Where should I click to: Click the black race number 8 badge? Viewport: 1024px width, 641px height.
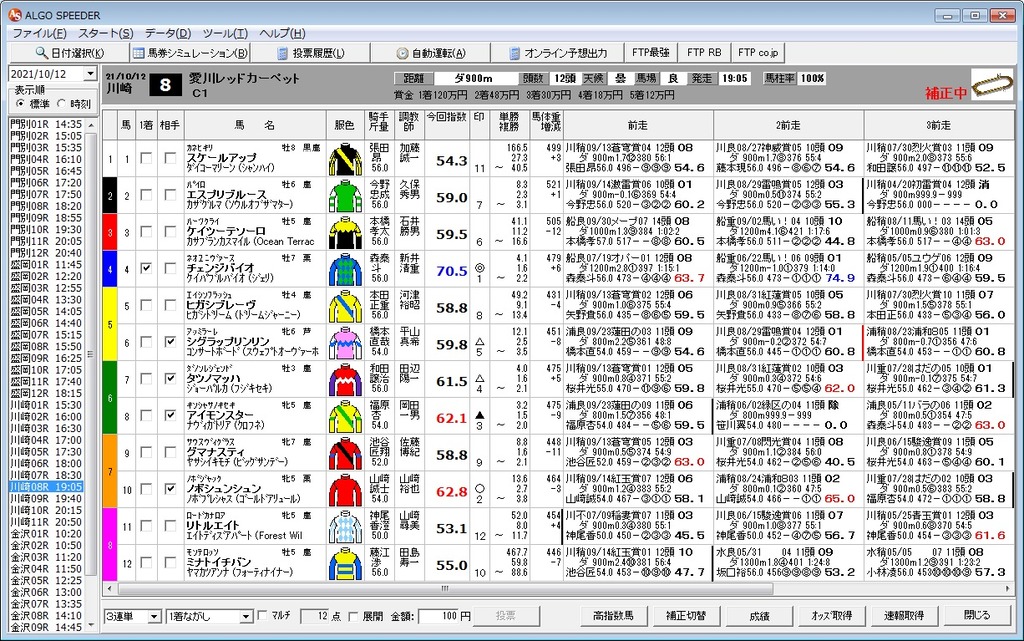click(x=165, y=85)
